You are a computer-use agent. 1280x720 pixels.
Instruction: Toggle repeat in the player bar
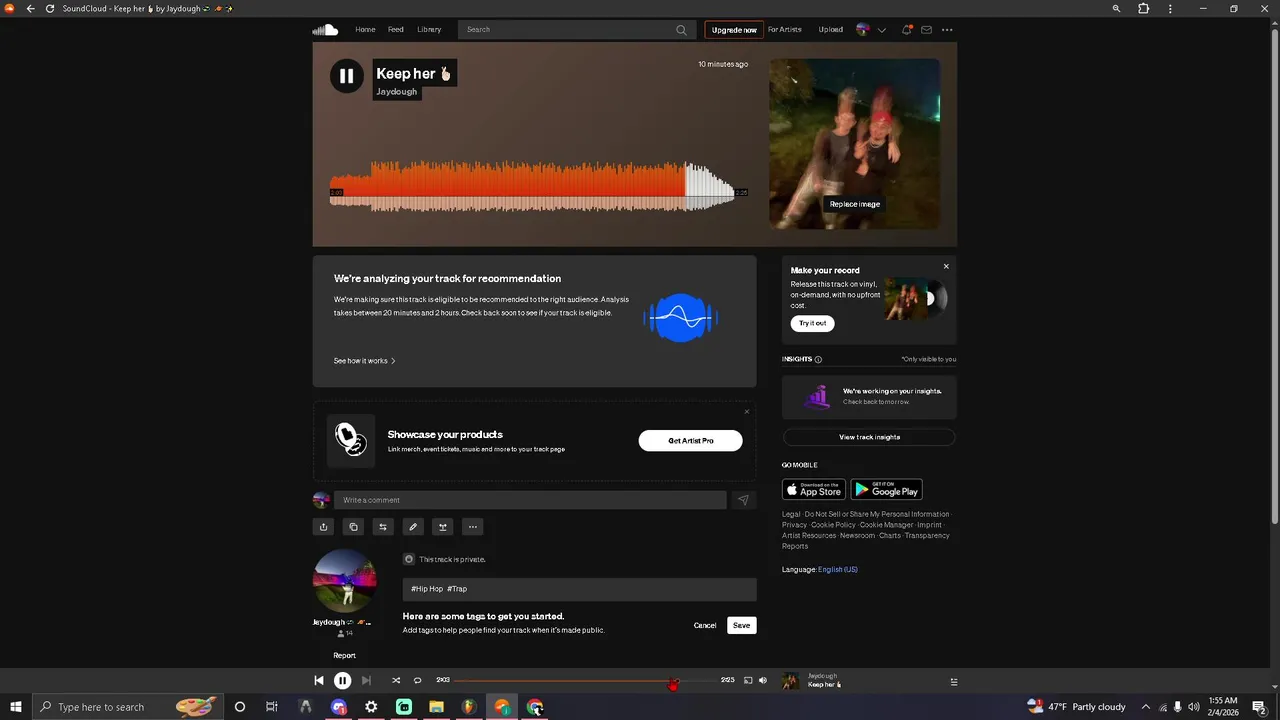(x=418, y=680)
